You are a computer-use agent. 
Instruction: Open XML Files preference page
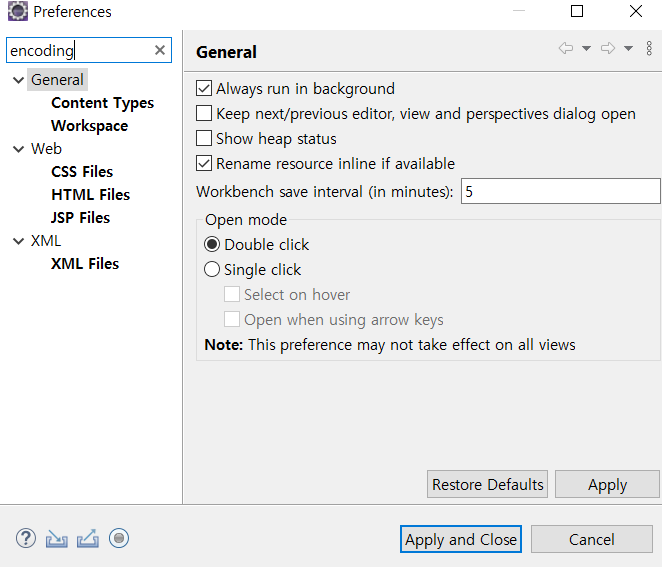coord(85,264)
